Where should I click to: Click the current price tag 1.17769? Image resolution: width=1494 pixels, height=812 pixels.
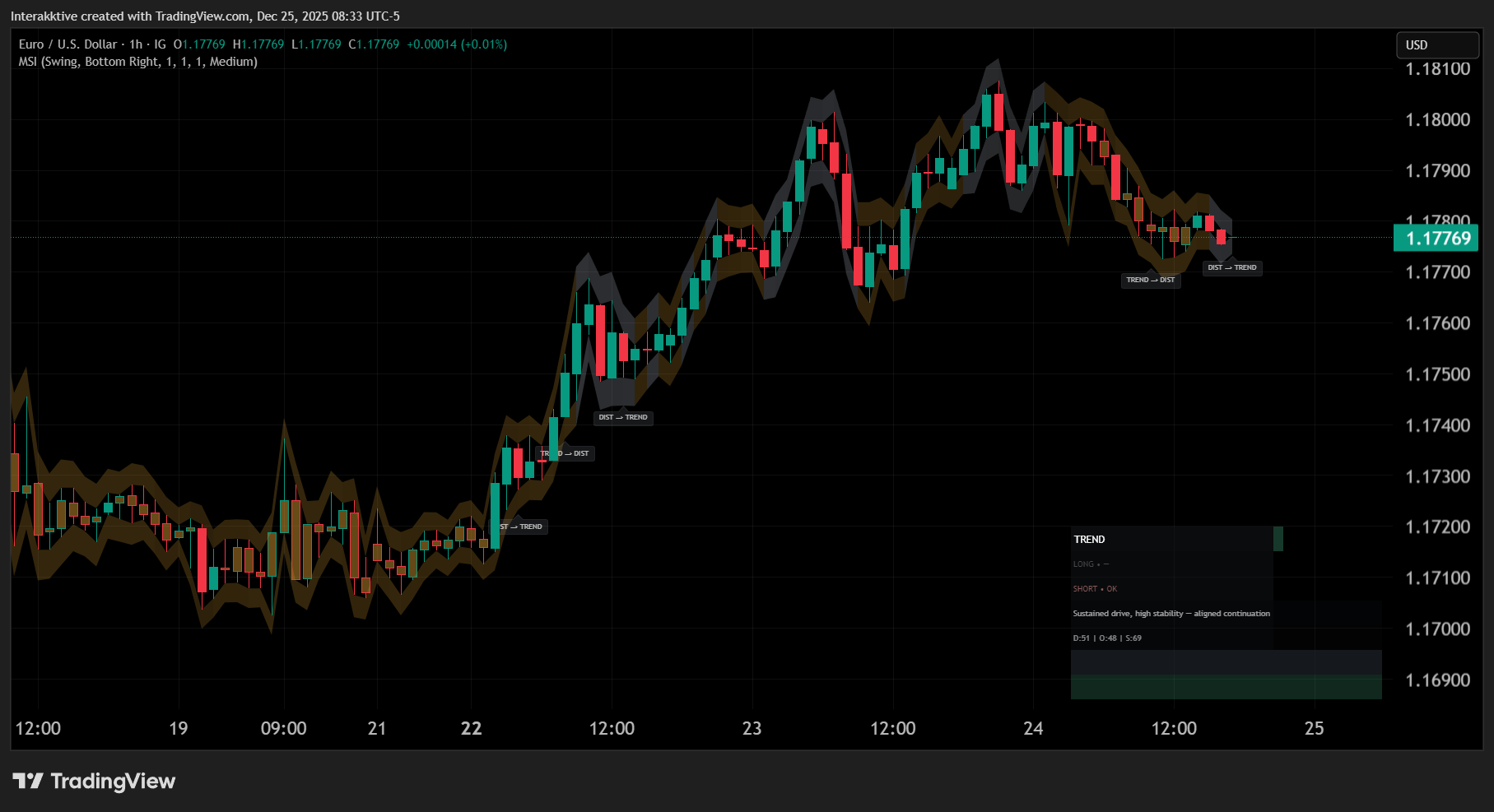tap(1436, 239)
